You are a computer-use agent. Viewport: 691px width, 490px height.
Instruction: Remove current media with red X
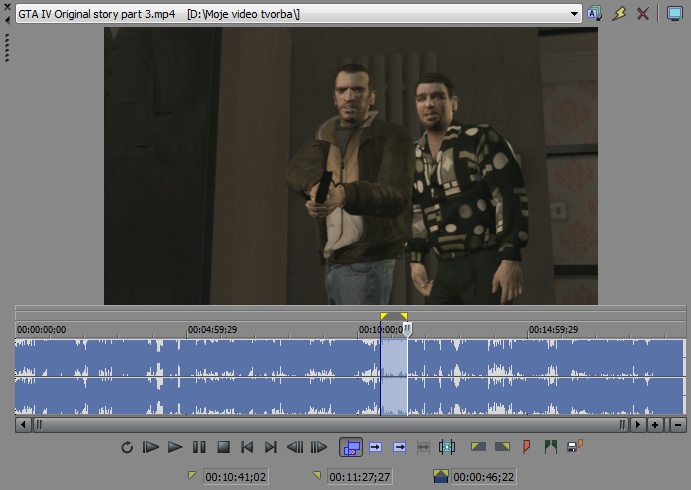[x=643, y=14]
